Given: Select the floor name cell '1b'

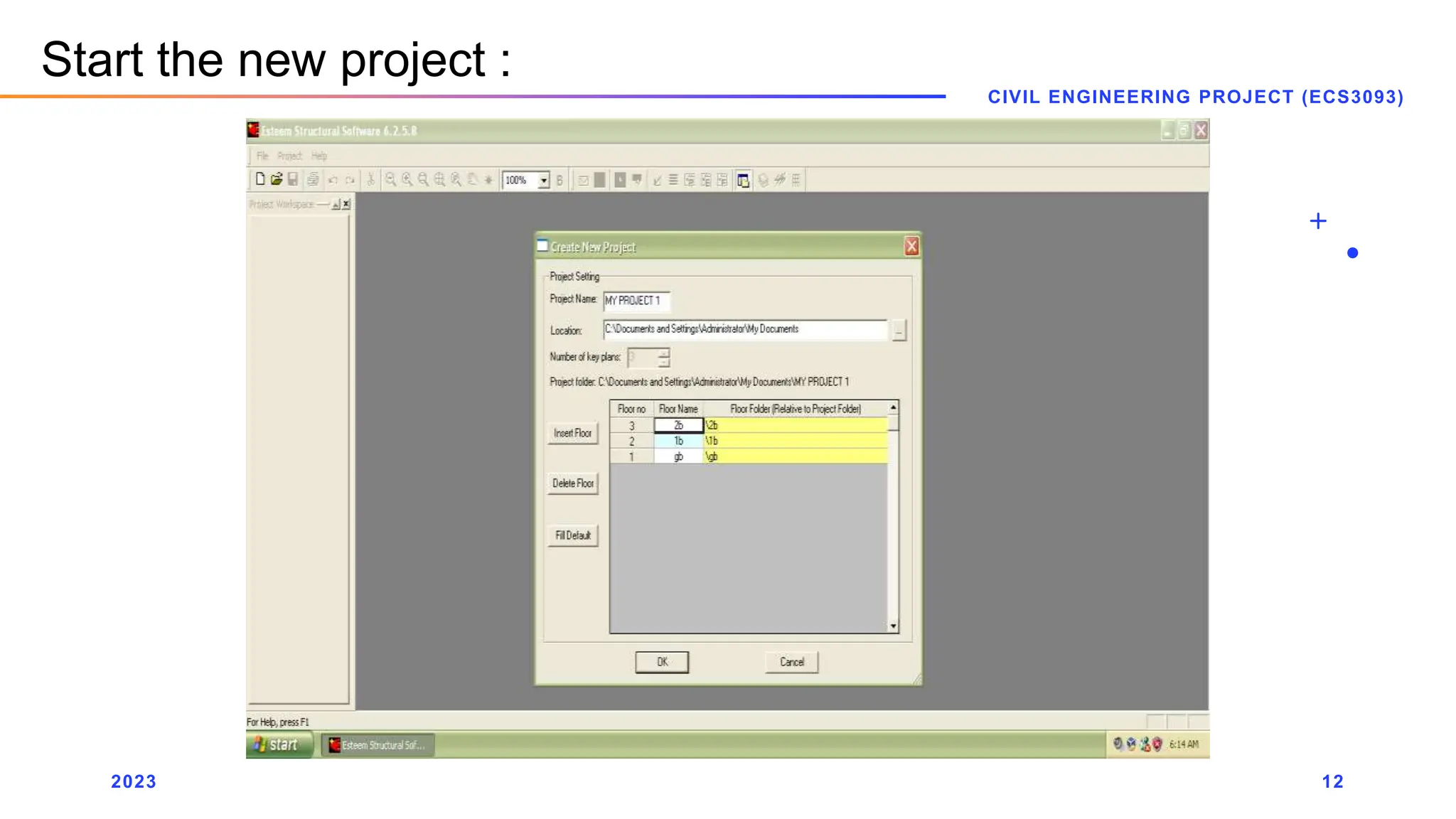Looking at the screenshot, I should click(678, 441).
